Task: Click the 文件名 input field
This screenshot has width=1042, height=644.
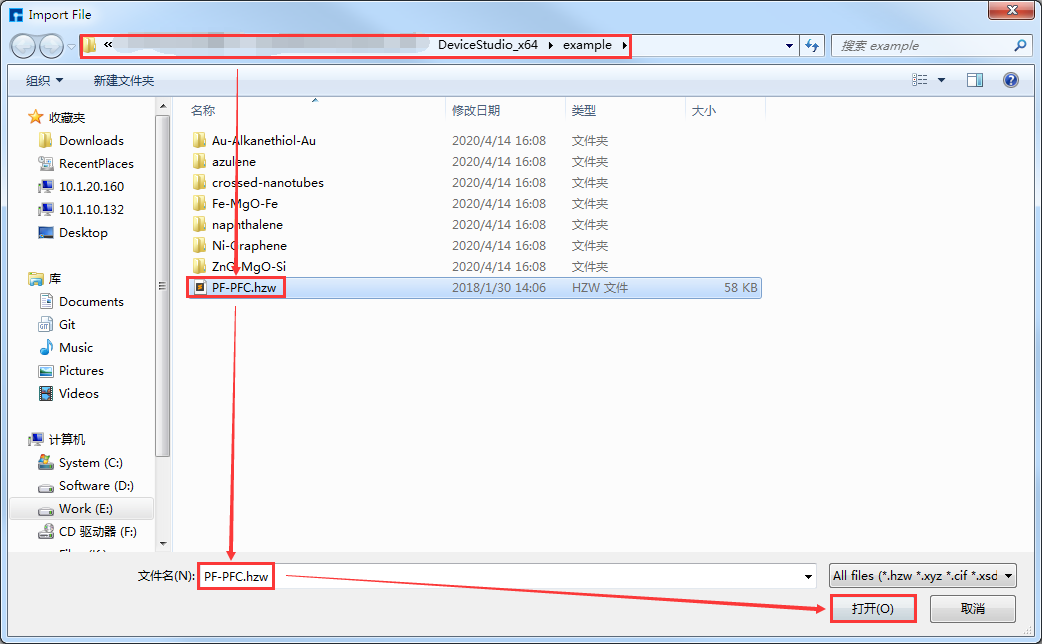Action: tap(500, 577)
